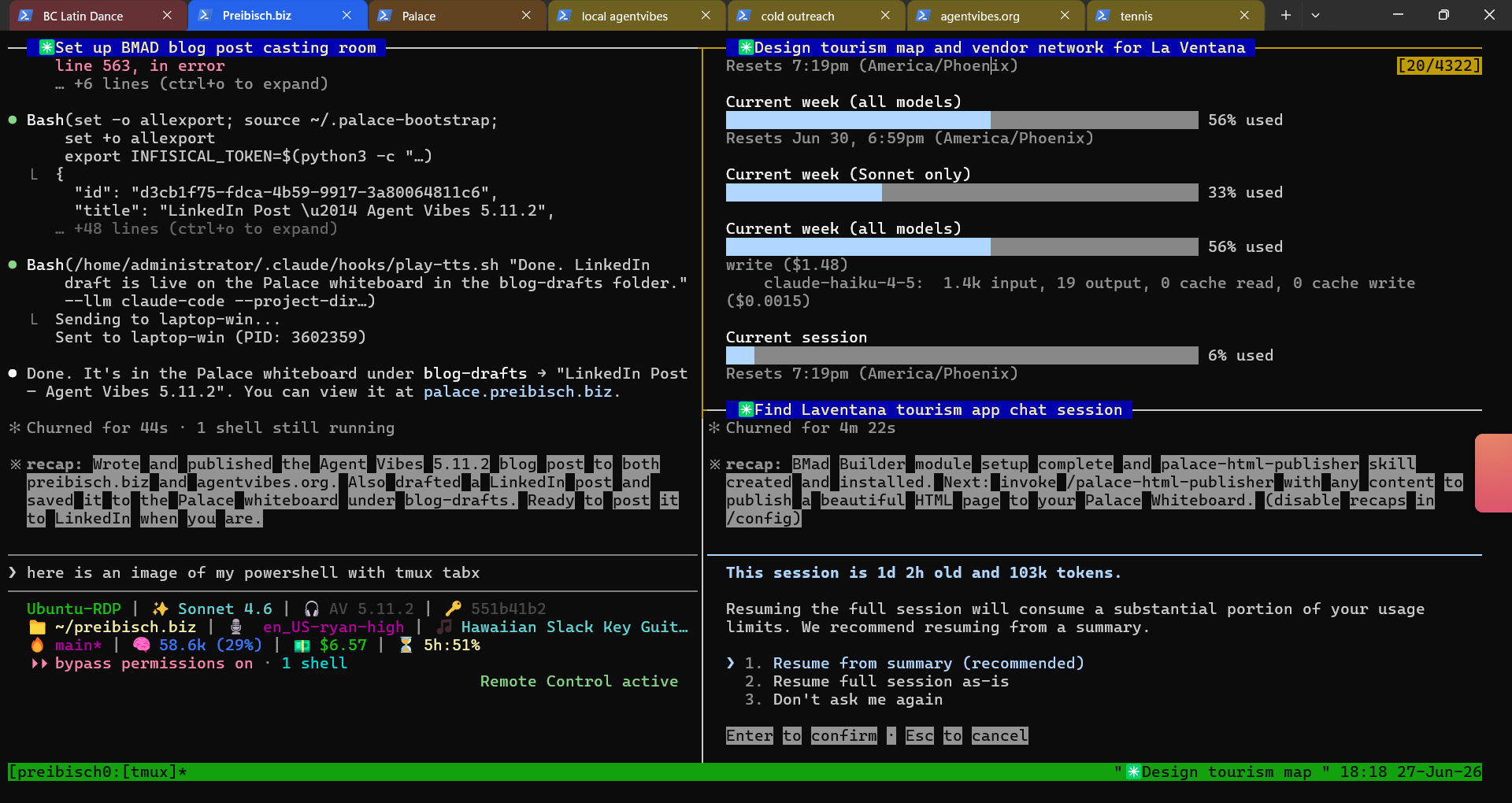Viewport: 1512px width, 803px height.
Task: Click 'Enter to confirm' hint
Action: [801, 735]
